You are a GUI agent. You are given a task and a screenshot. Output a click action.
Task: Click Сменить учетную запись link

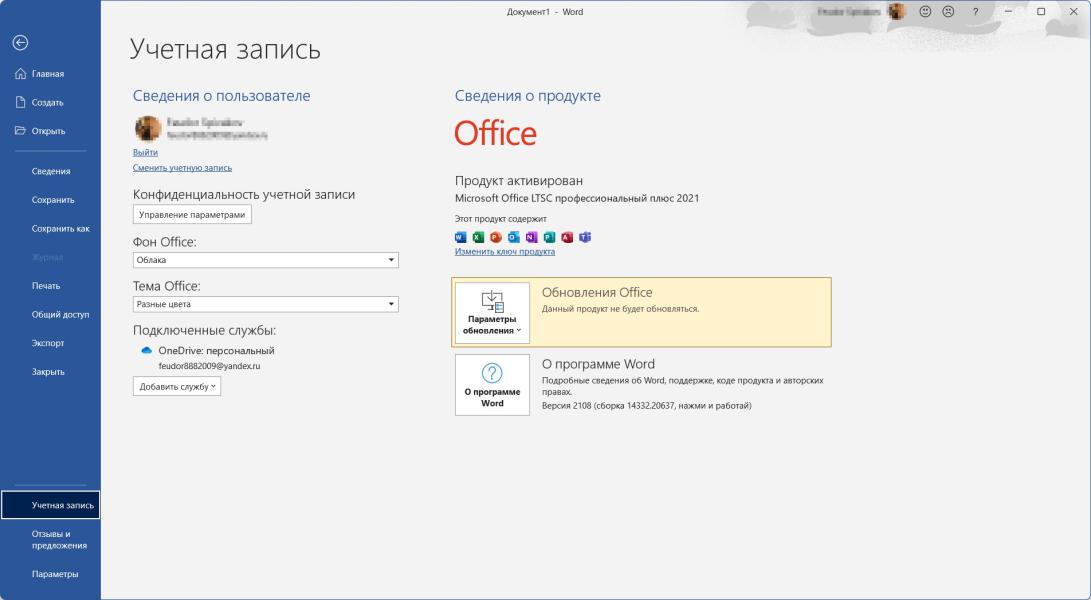pos(182,168)
